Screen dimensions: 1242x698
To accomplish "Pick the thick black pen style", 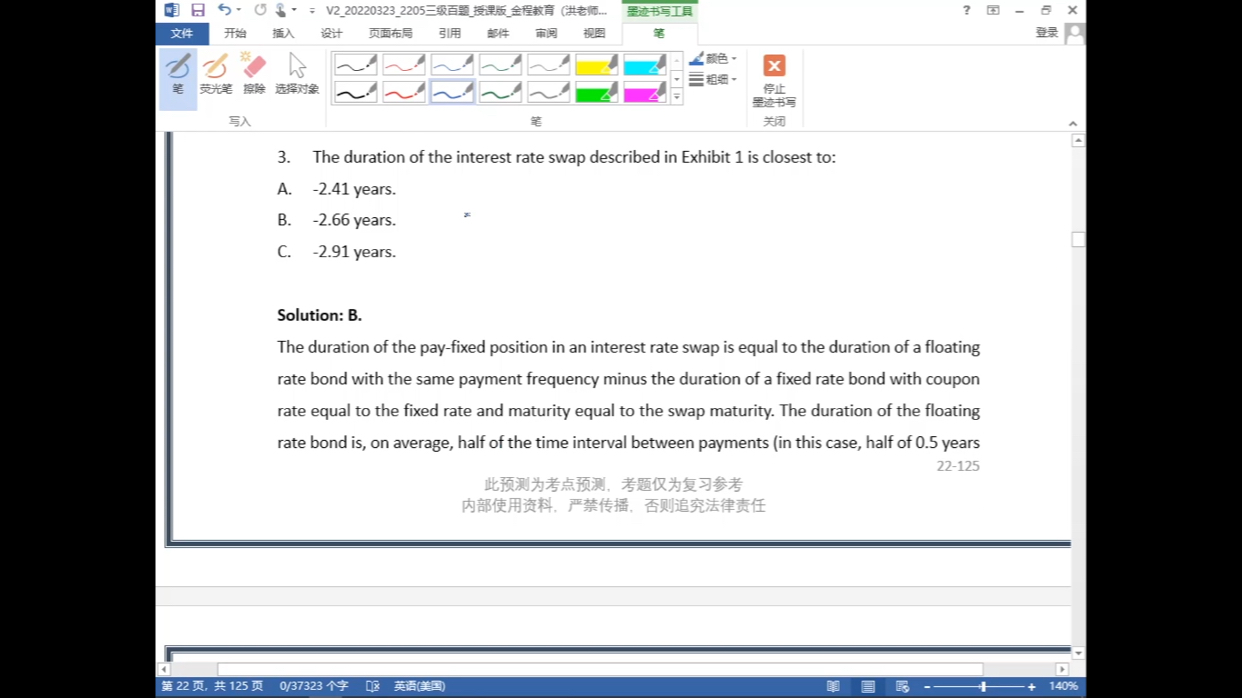I will pyautogui.click(x=356, y=93).
